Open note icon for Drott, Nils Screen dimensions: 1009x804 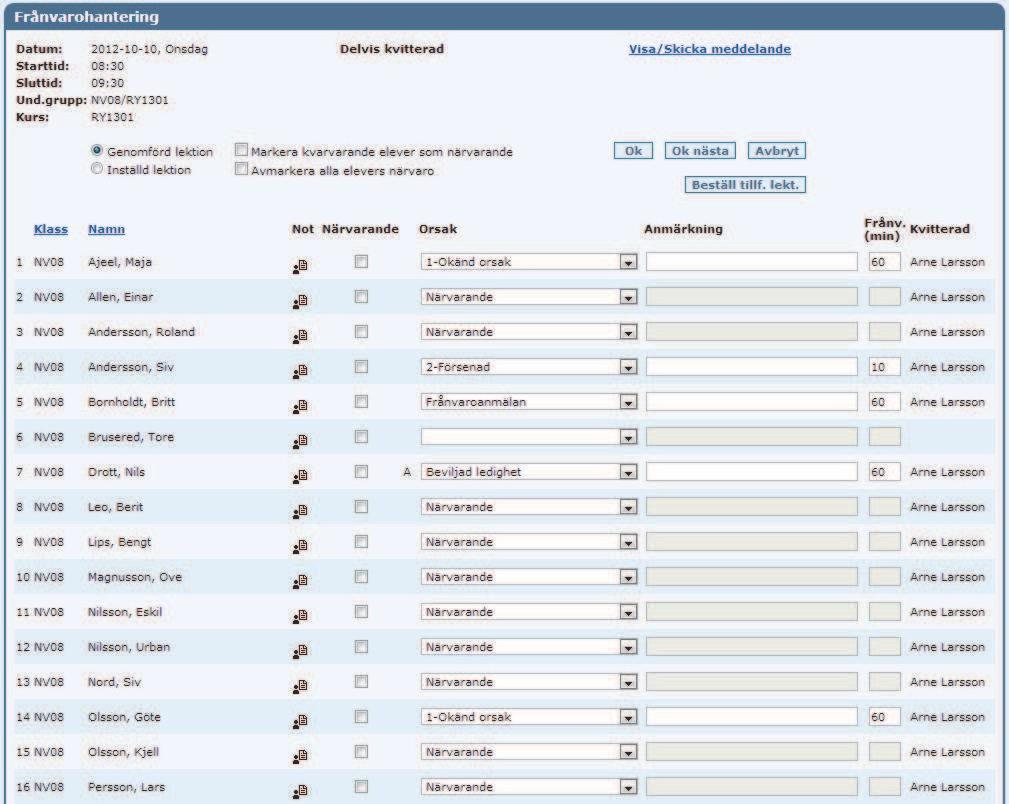[x=300, y=476]
